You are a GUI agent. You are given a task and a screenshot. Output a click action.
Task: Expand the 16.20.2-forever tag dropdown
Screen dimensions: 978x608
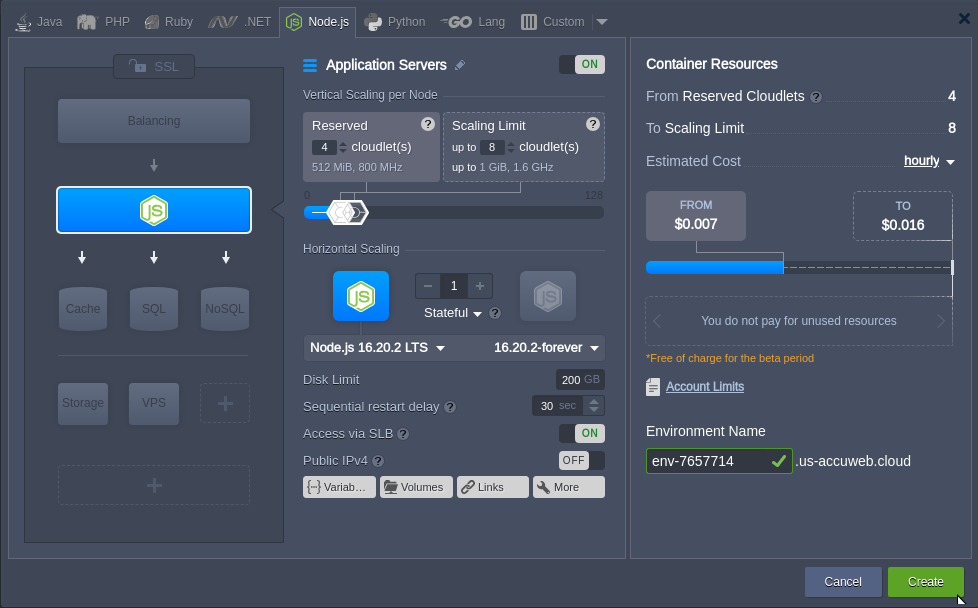tap(546, 348)
